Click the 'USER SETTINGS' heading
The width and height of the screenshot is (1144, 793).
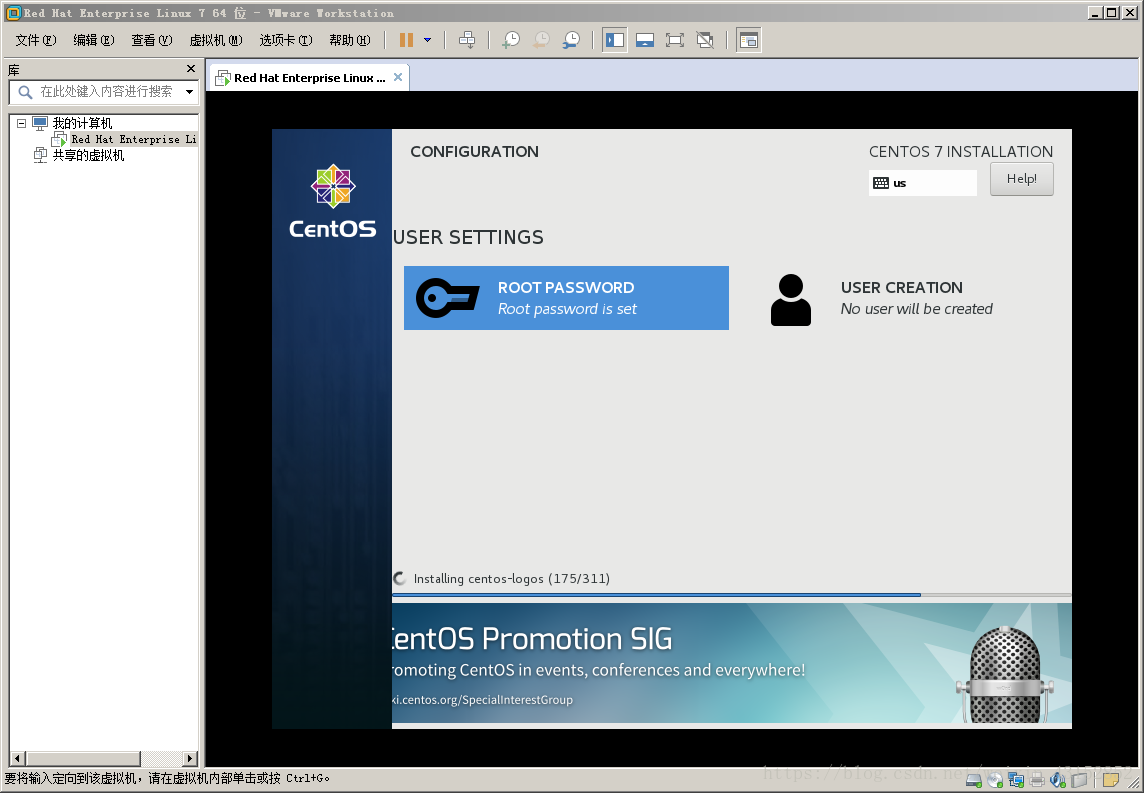click(468, 237)
